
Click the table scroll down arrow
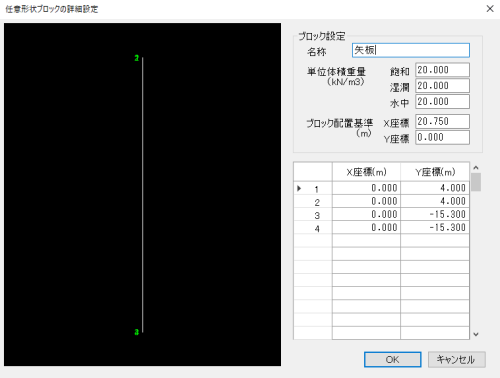476,334
